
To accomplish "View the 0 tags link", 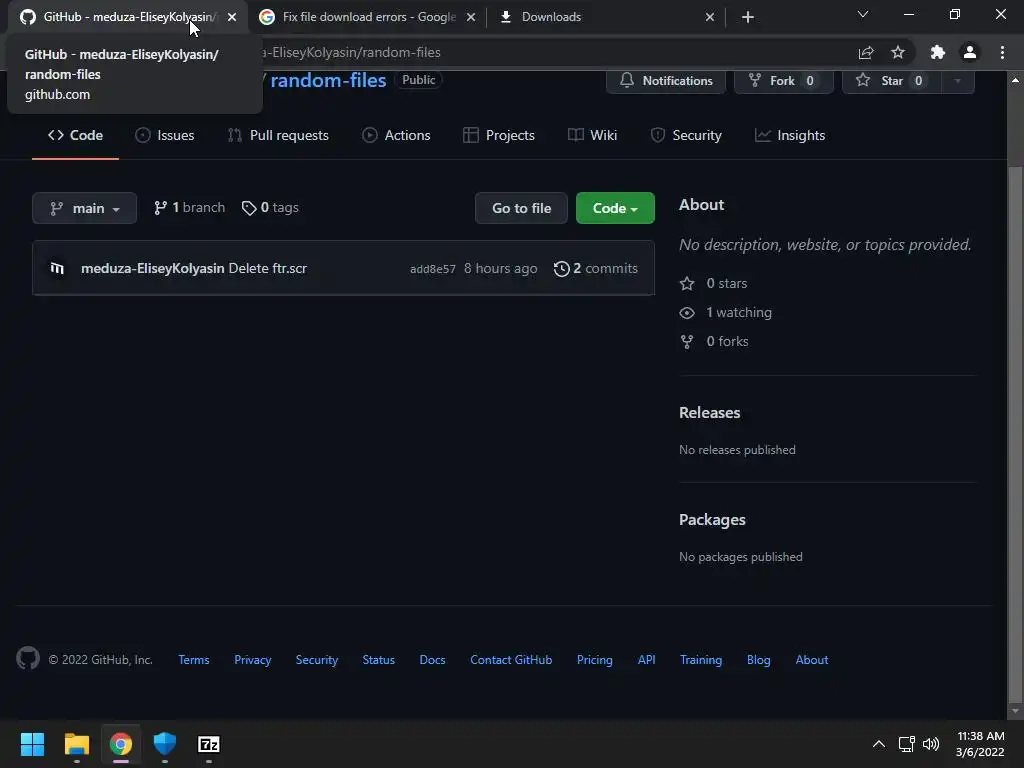I will tap(270, 208).
